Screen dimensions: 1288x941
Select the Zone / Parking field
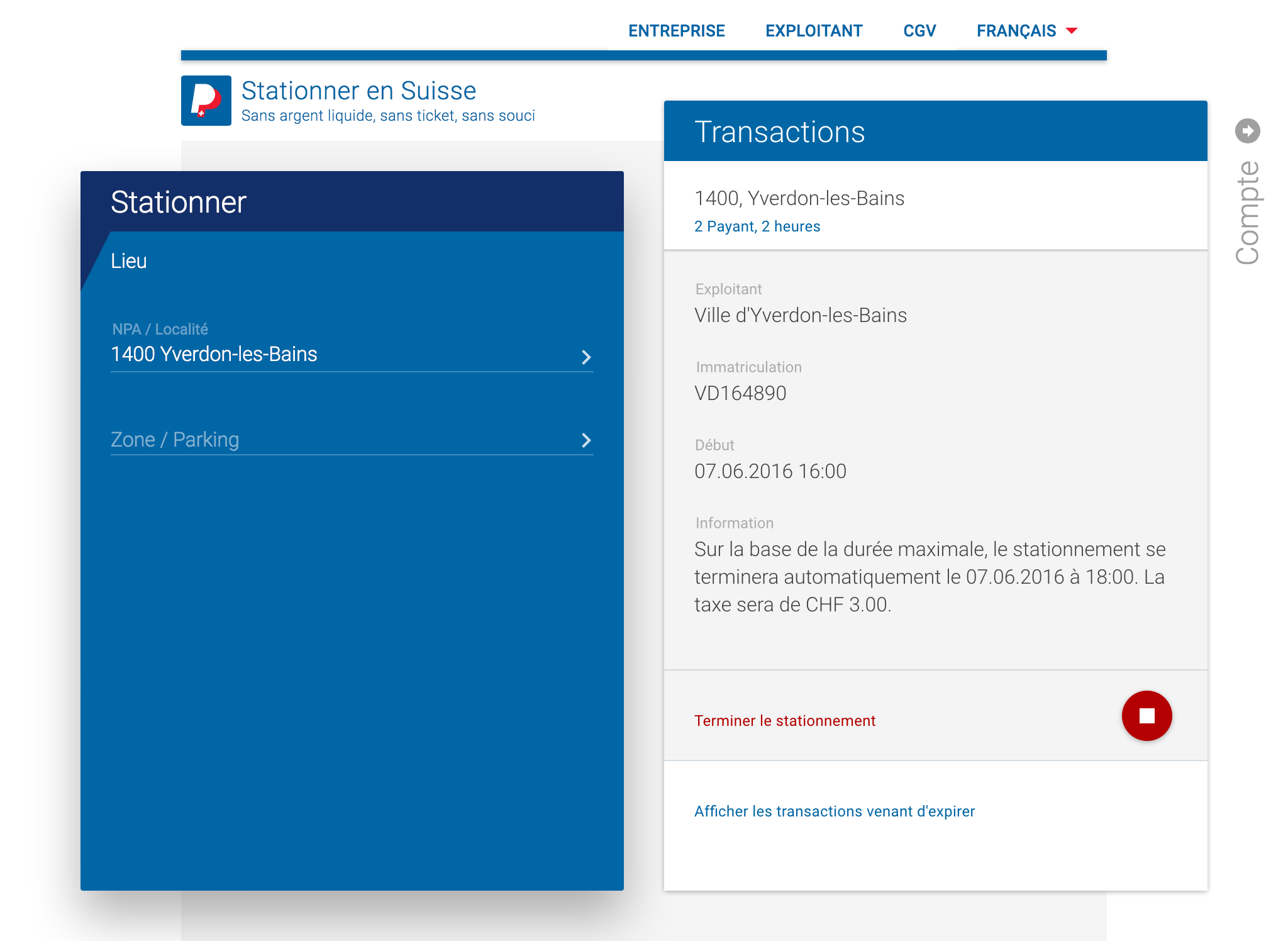[x=352, y=440]
